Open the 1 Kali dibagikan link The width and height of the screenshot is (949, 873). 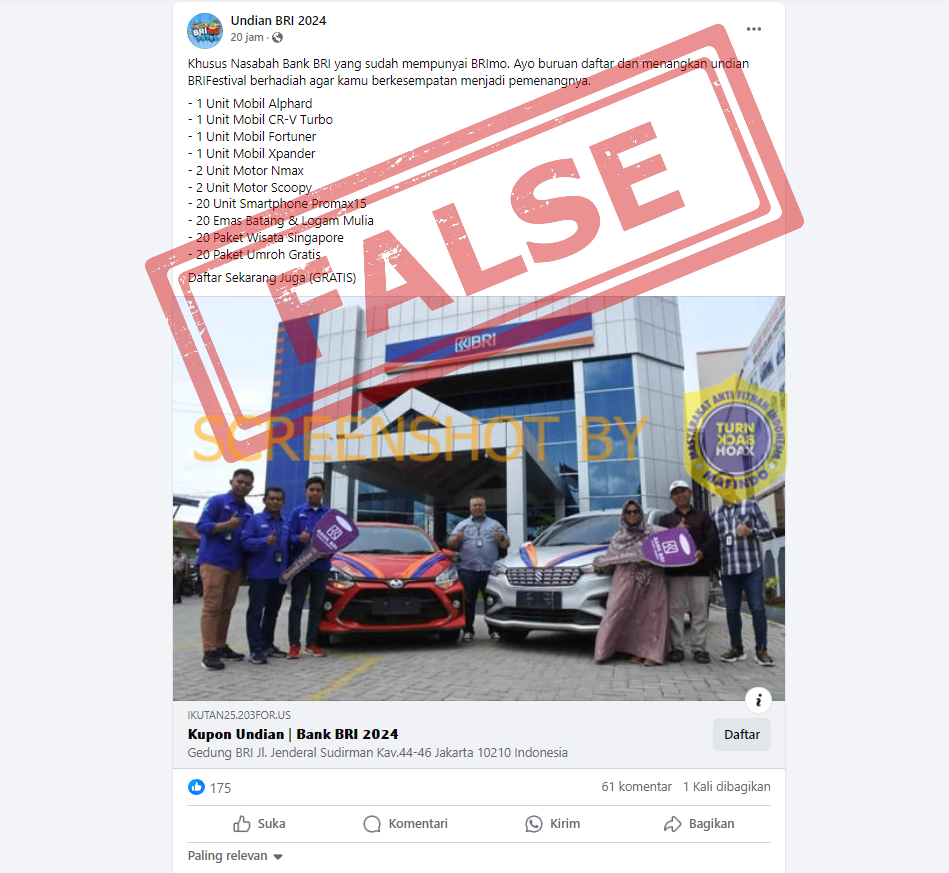point(726,786)
